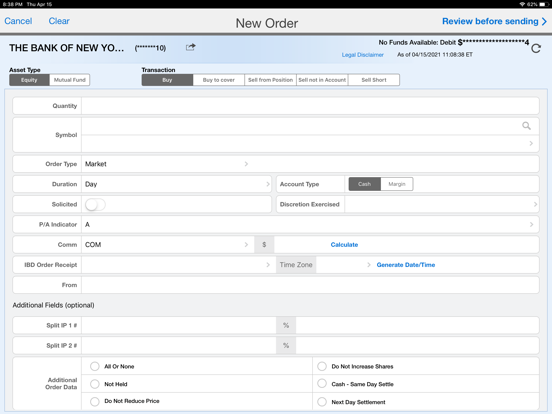Screen dimensions: 552x414
Task: Select Next Day Settlement option
Action: pyautogui.click(x=322, y=401)
